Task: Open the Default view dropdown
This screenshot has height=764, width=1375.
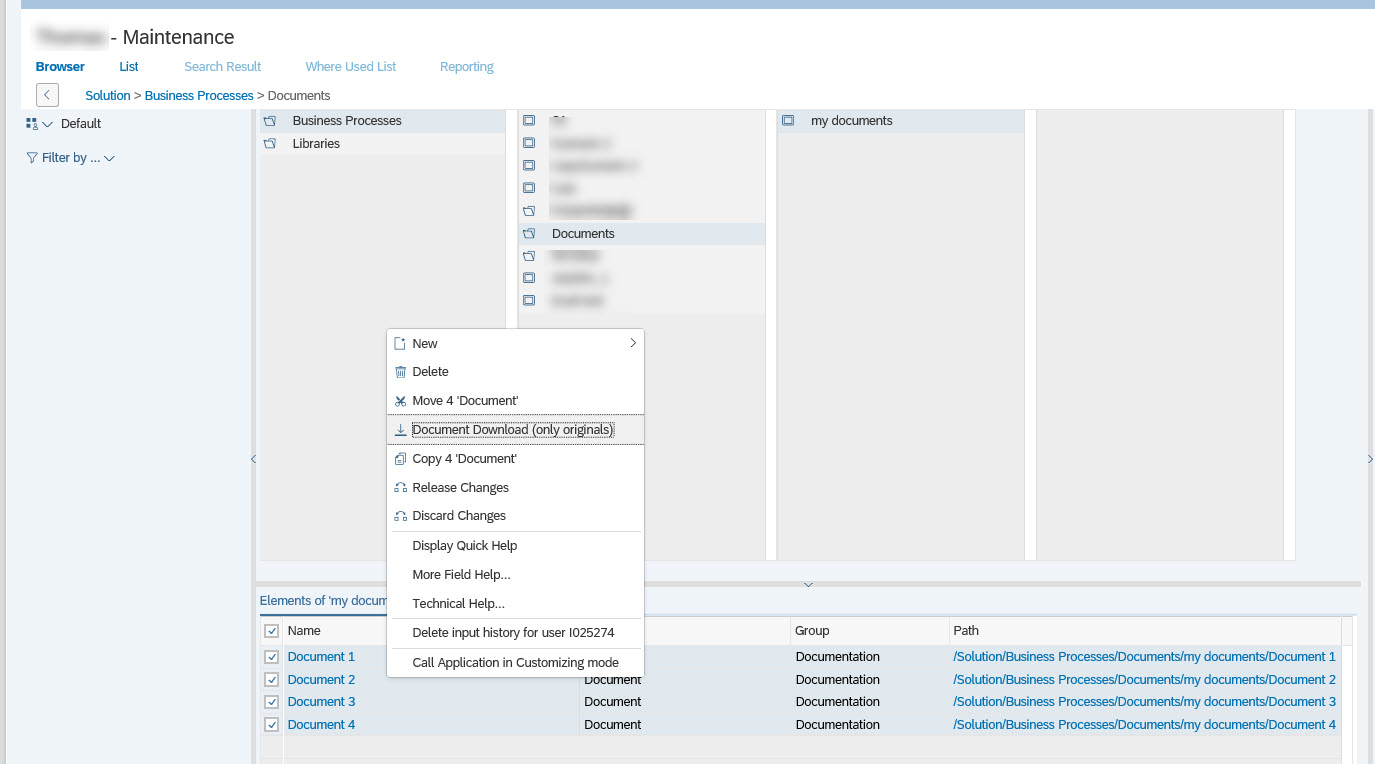Action: tap(47, 124)
